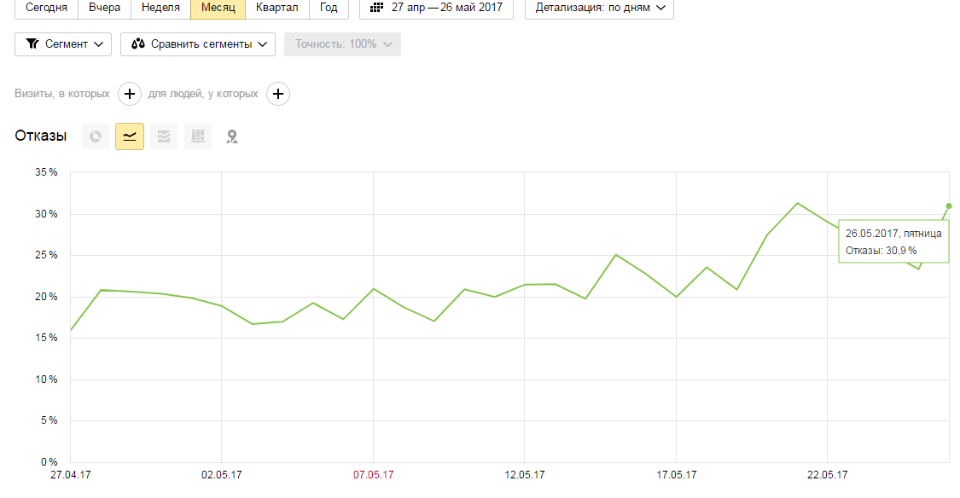Click tooltip date 26.05.2017, пятница
960x498 pixels.
click(893, 233)
